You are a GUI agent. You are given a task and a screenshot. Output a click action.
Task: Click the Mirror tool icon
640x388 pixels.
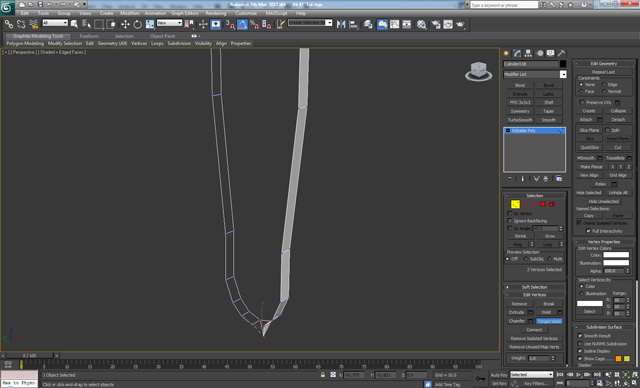click(341, 24)
